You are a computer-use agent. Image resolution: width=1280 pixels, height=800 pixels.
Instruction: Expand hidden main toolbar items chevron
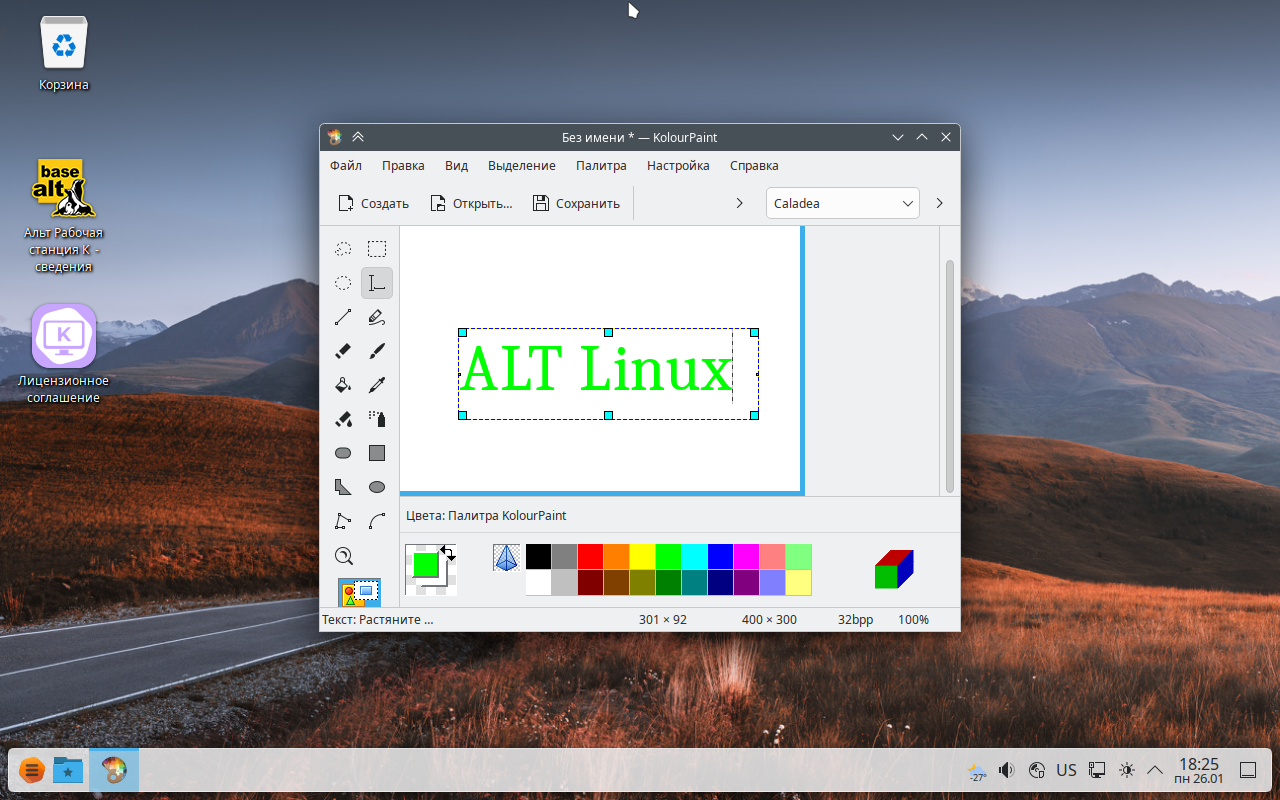pos(739,203)
